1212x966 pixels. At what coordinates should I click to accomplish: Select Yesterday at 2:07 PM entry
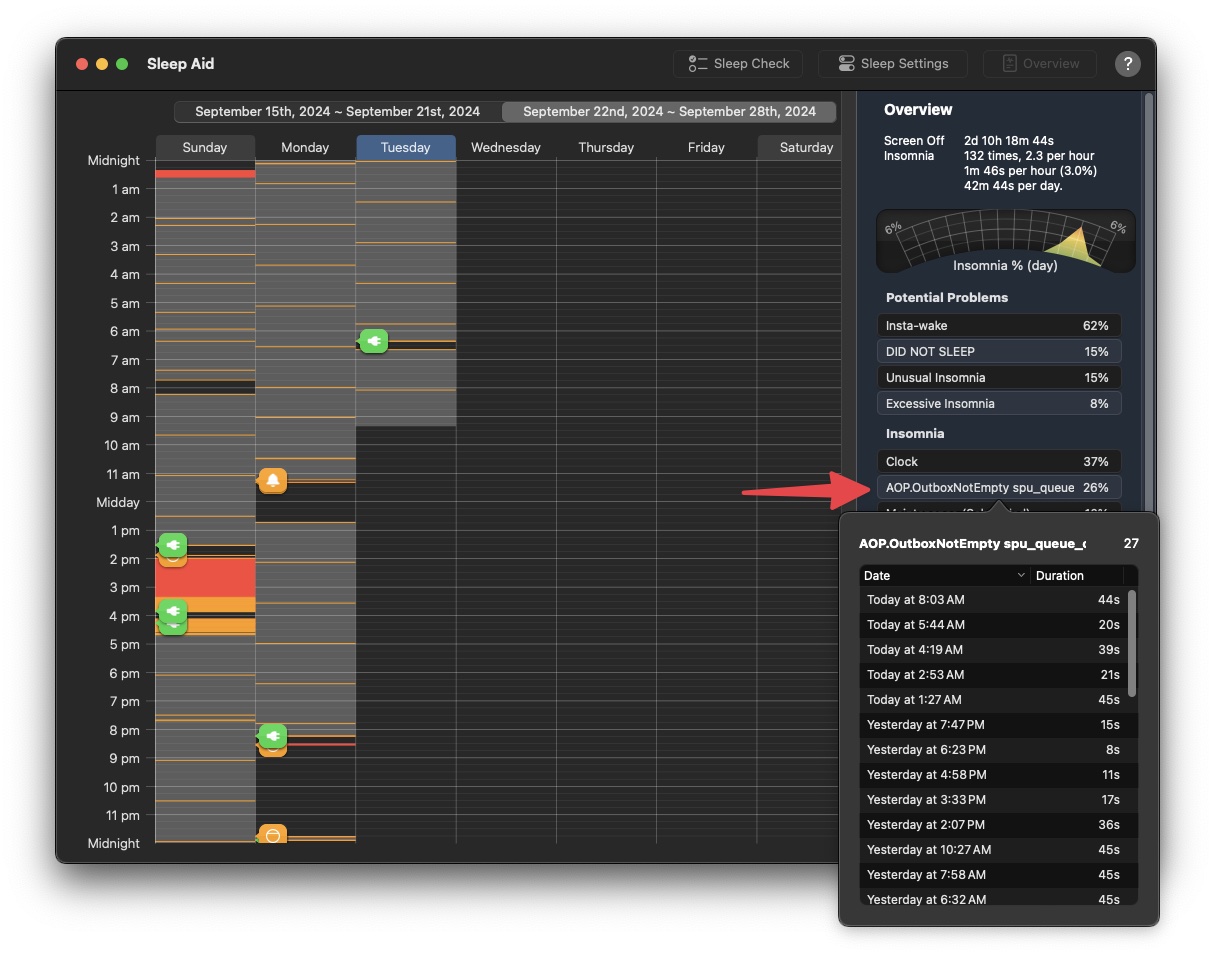[x=993, y=824]
